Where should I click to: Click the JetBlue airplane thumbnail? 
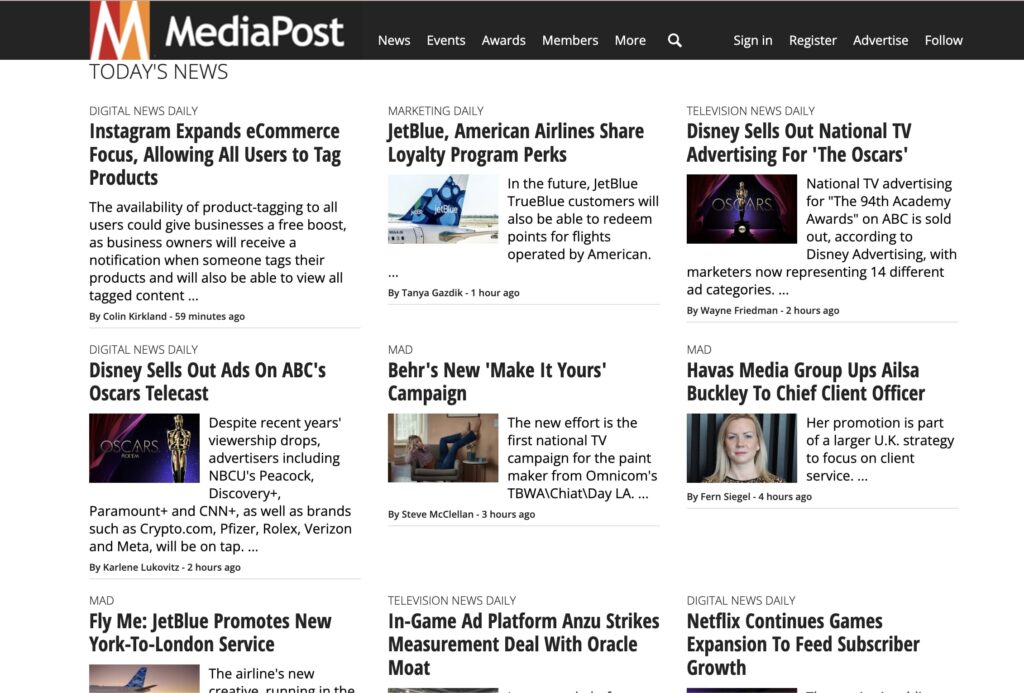[442, 208]
